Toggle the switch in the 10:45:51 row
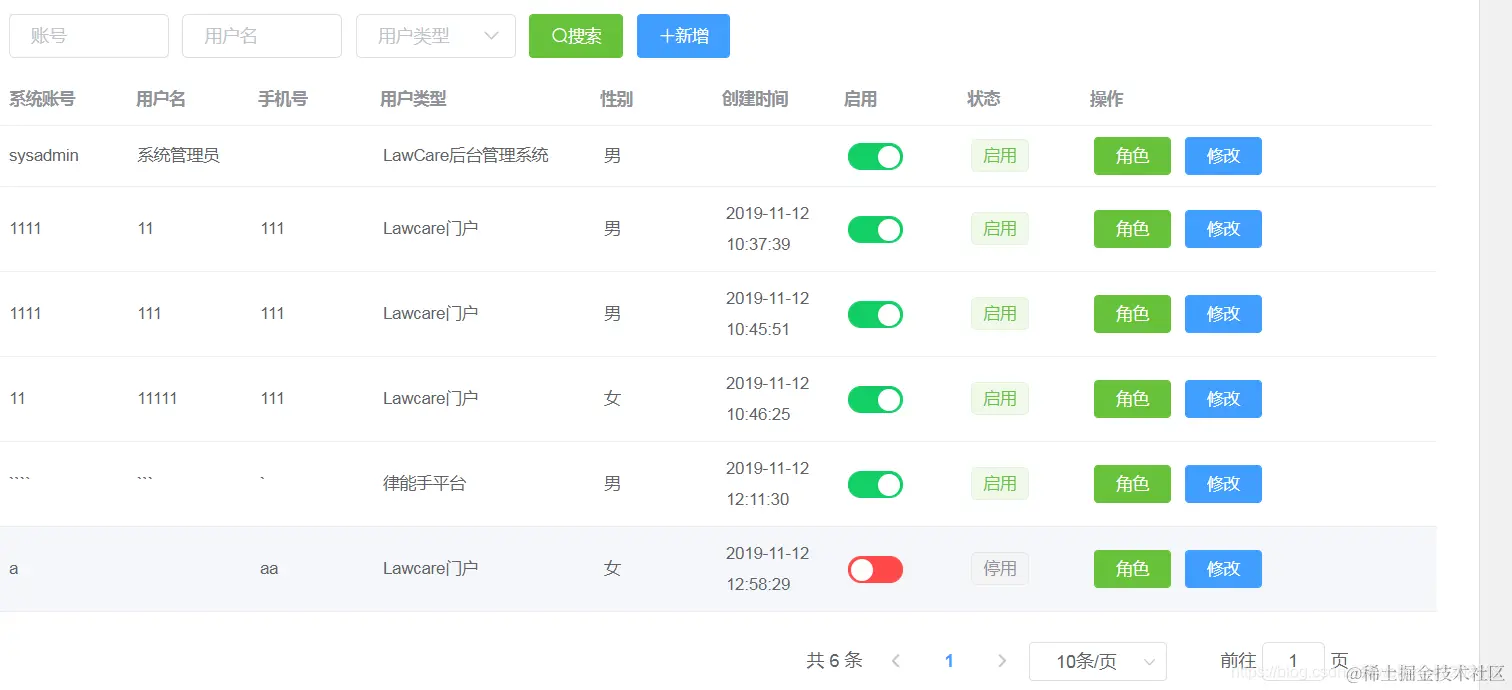 (875, 315)
